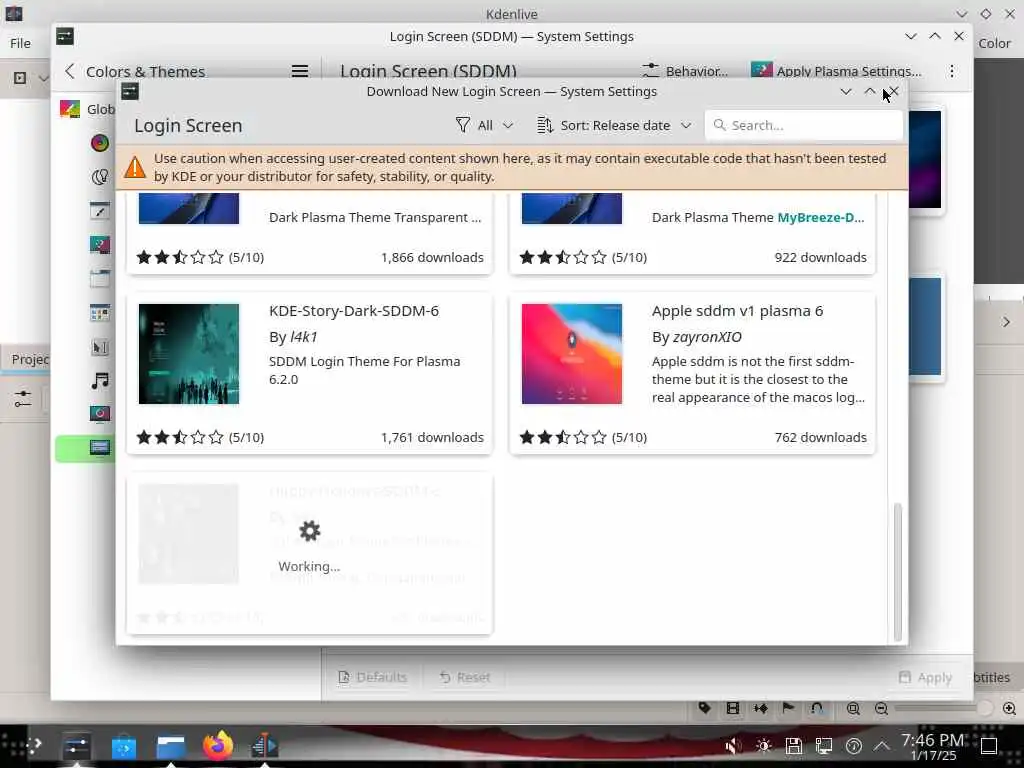Screen dimensions: 1024x768
Task: Open the kebab overflow menu
Action: pos(952,71)
